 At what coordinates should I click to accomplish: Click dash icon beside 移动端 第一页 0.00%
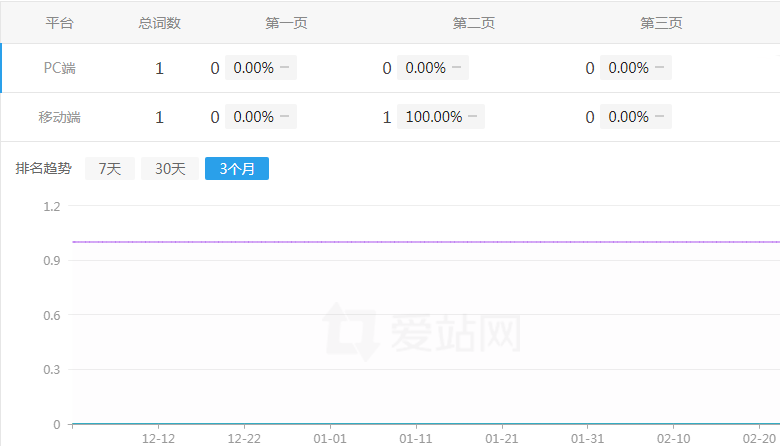click(285, 117)
